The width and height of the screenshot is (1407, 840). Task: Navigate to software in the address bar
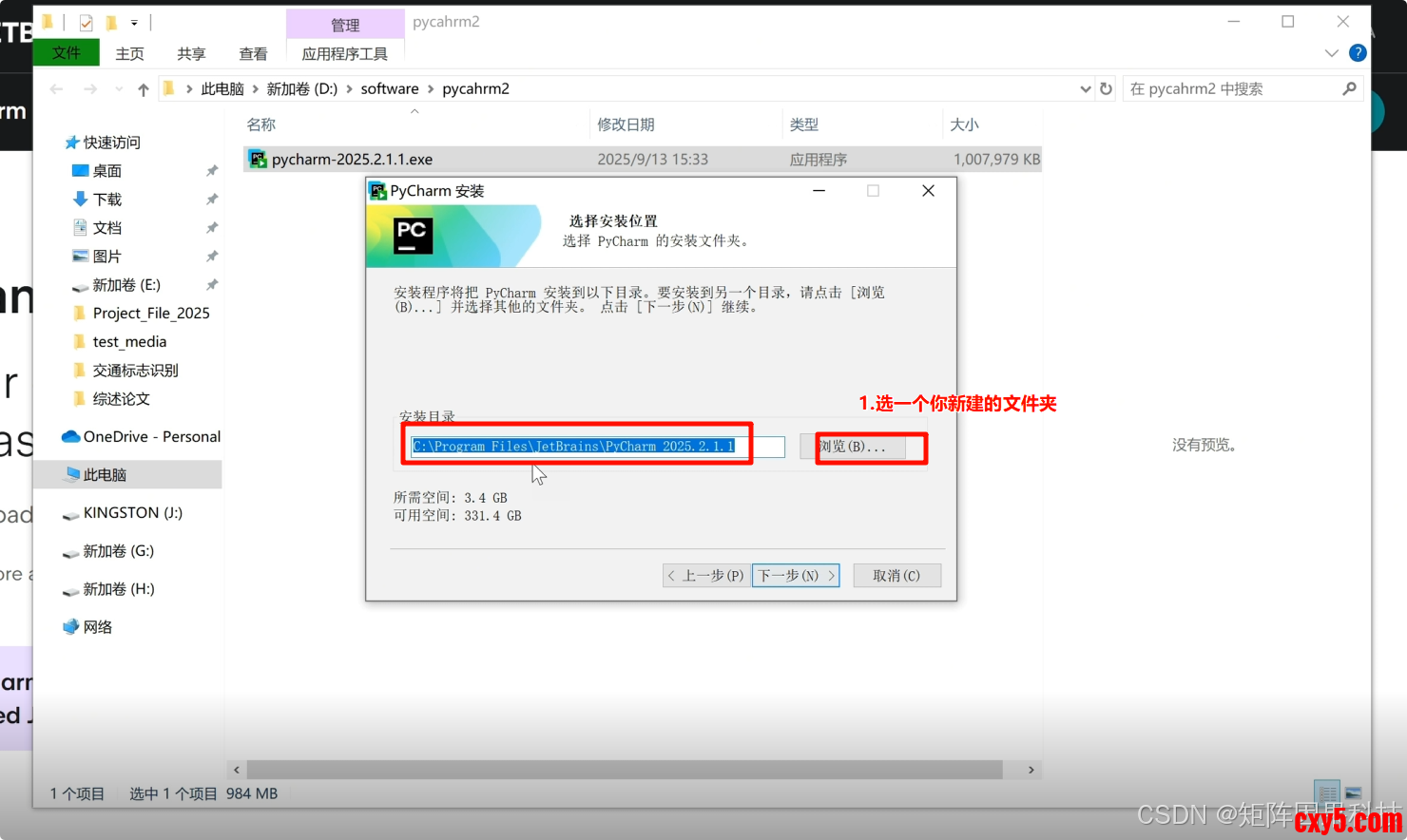coord(390,89)
